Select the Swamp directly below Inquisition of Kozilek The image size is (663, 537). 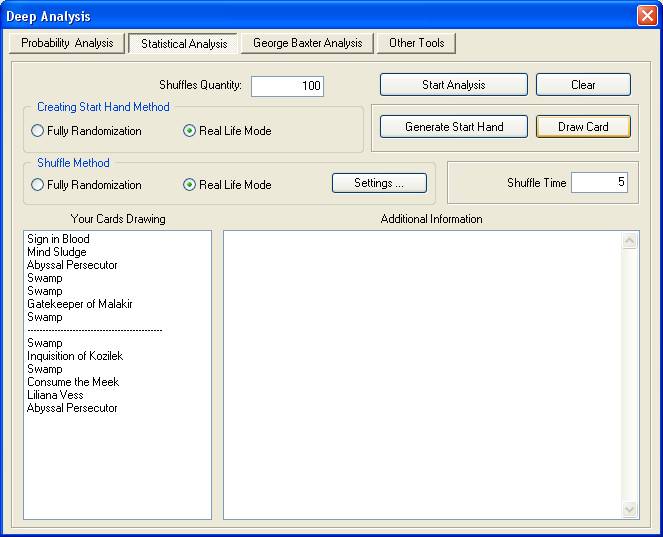45,369
